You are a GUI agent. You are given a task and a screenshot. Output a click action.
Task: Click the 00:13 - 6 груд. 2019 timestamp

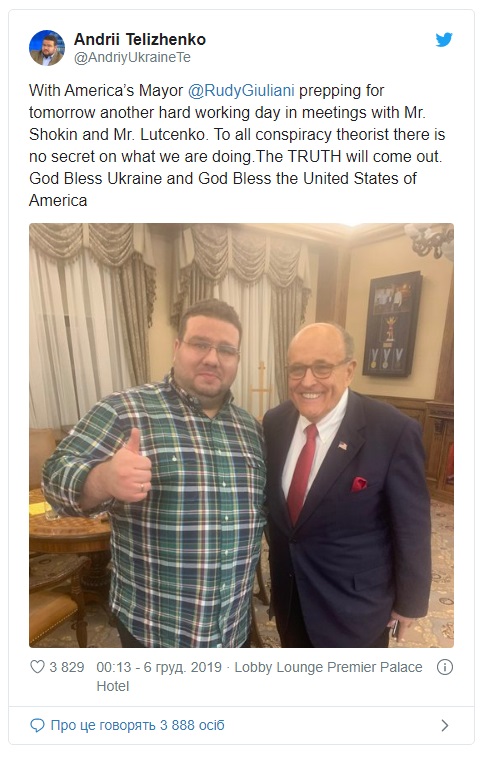click(x=159, y=667)
